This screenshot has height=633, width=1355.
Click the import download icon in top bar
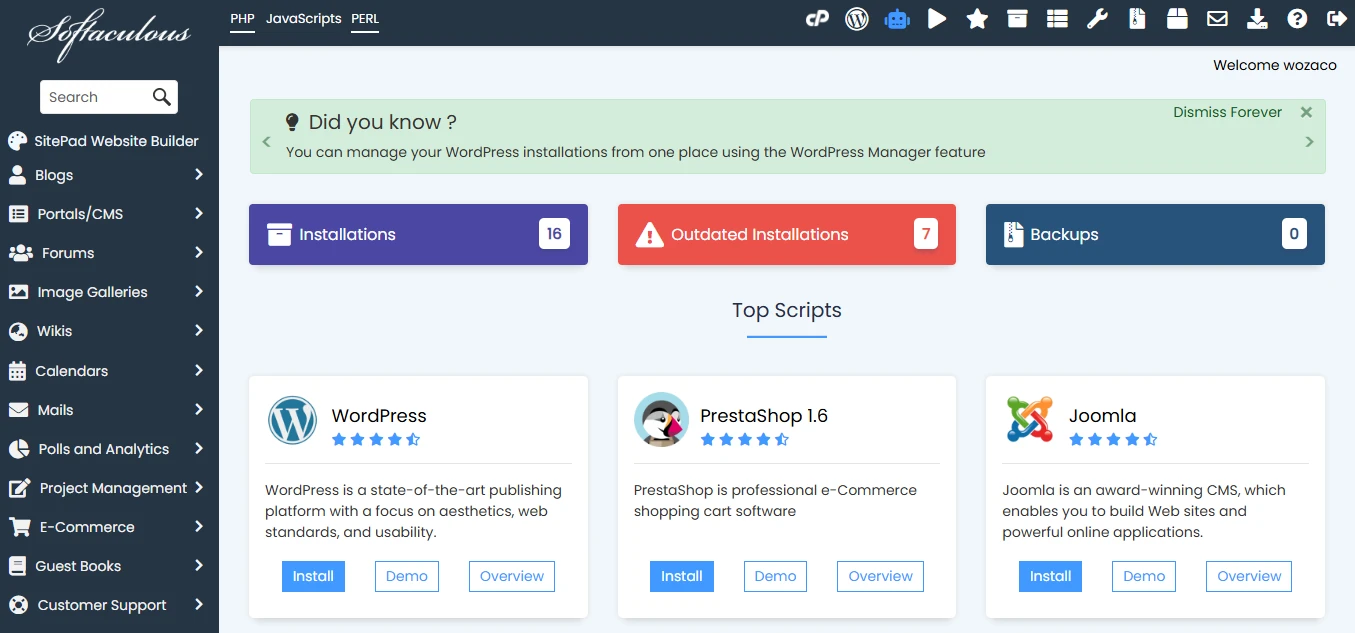(x=1257, y=18)
